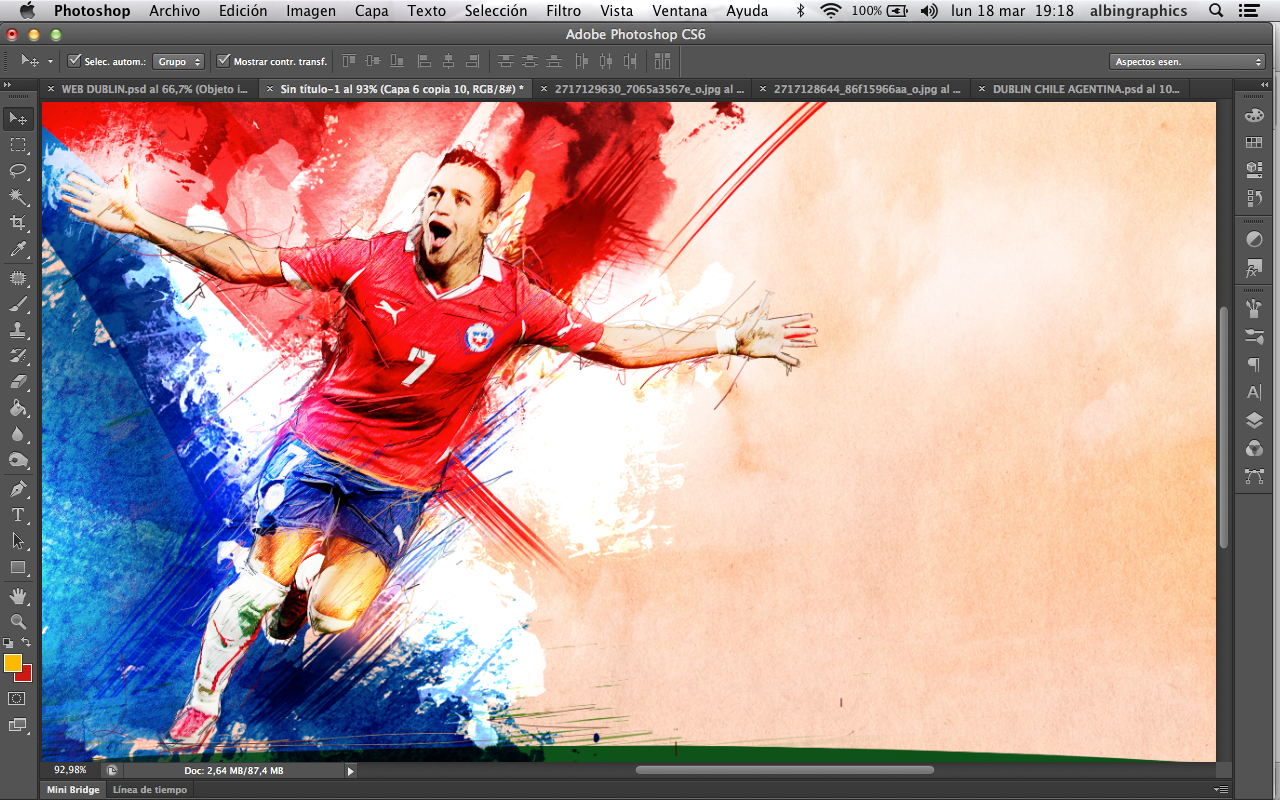Toggle Quick Mask mode
The width and height of the screenshot is (1280, 800).
[x=17, y=698]
